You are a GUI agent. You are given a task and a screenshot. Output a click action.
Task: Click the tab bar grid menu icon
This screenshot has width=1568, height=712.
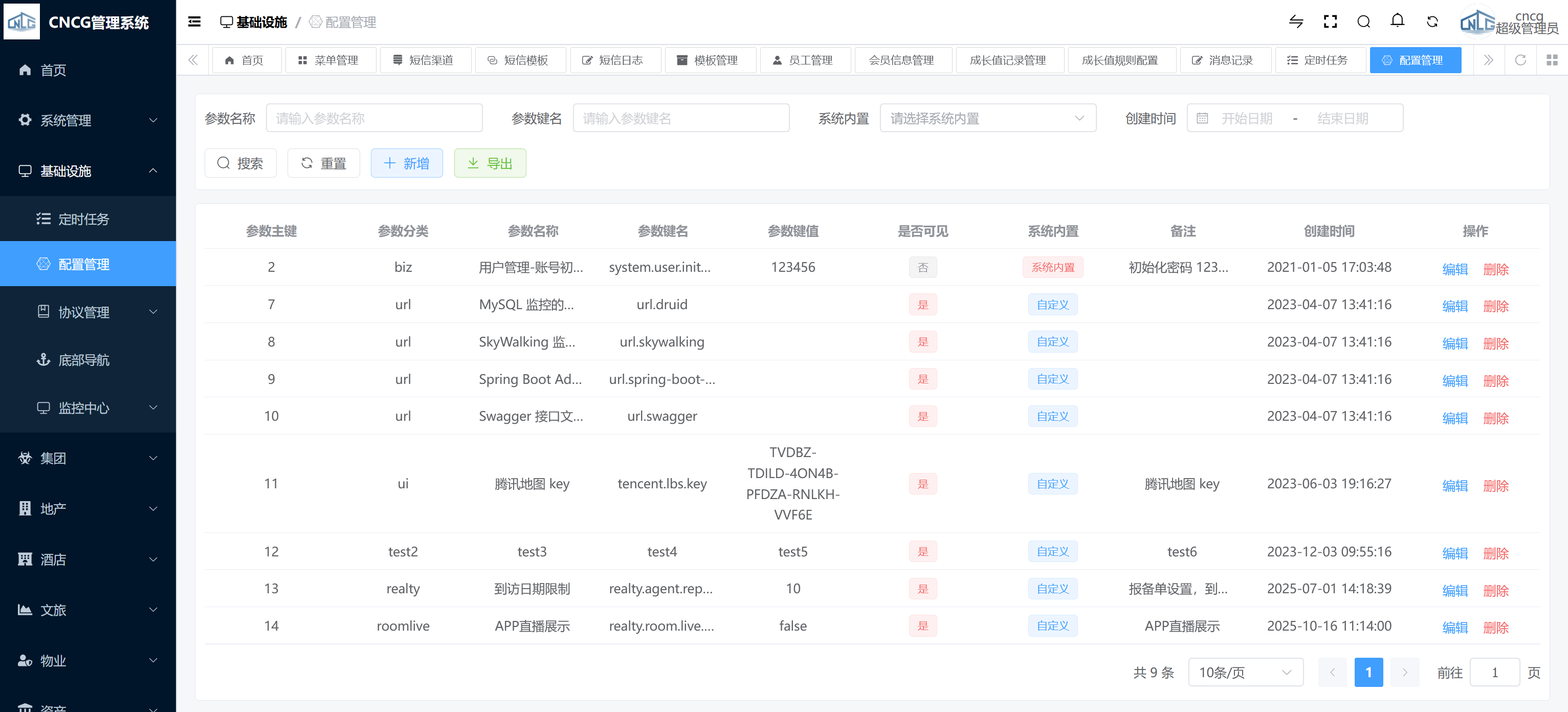point(1552,60)
